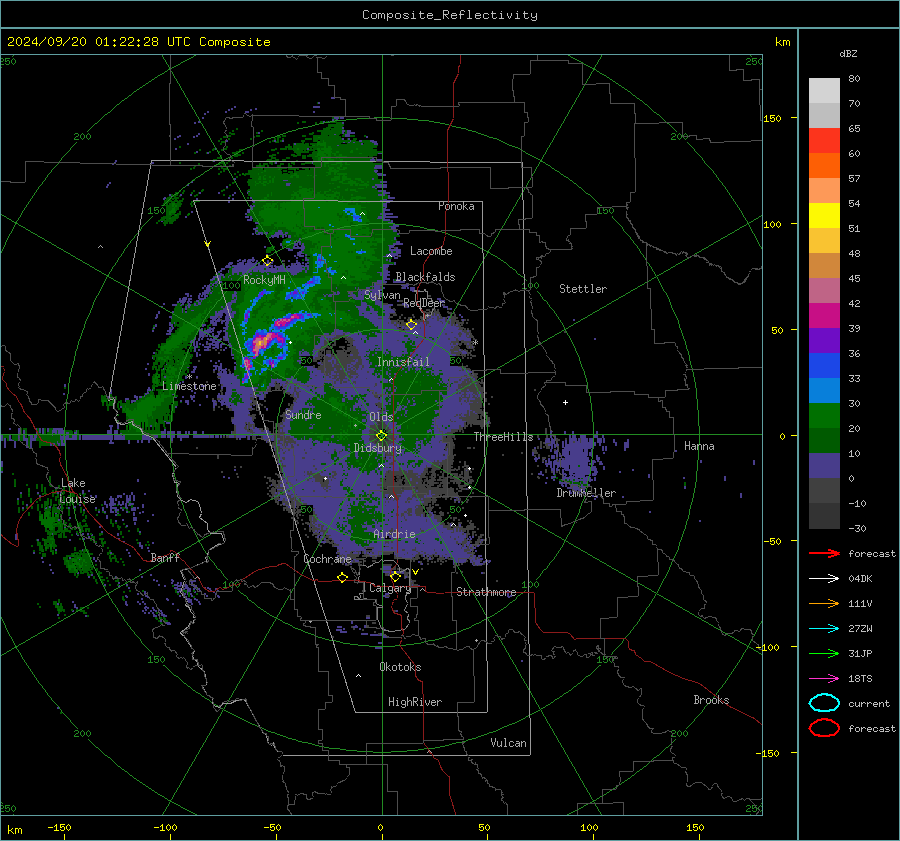Click the Innisfail city label
This screenshot has width=900, height=841.
click(x=403, y=362)
